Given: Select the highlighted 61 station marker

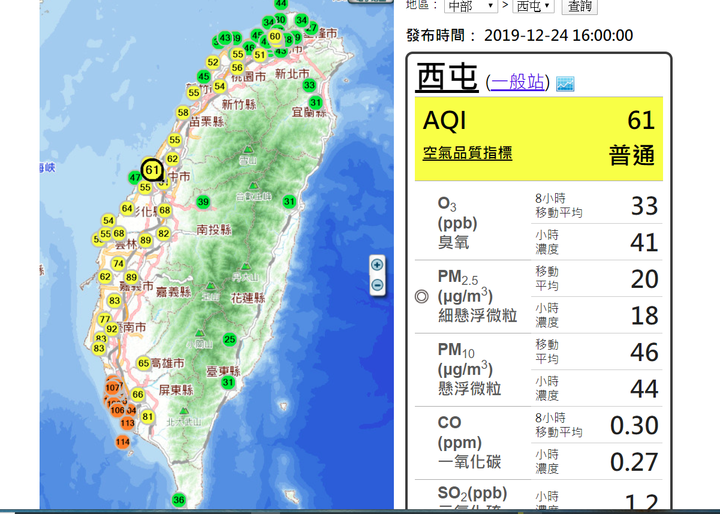Looking at the screenshot, I should click(x=152, y=170).
